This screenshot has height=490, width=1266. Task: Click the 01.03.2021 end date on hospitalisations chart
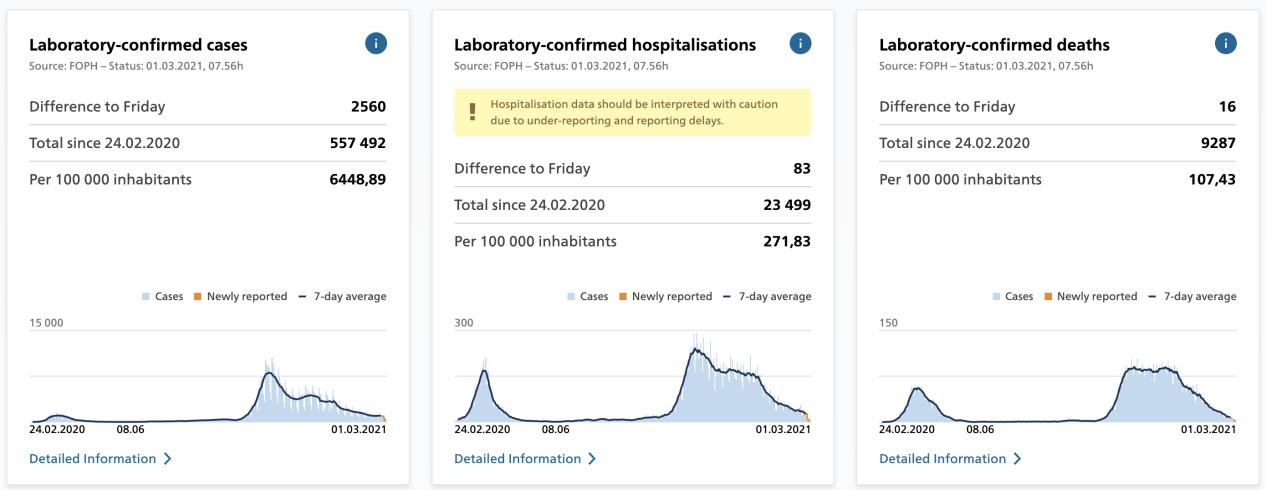tap(782, 430)
